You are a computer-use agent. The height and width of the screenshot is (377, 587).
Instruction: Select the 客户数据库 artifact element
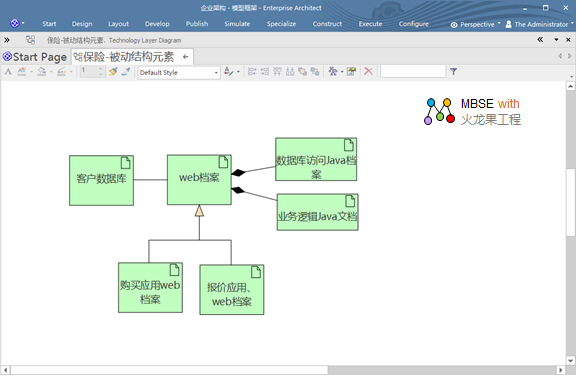point(101,181)
